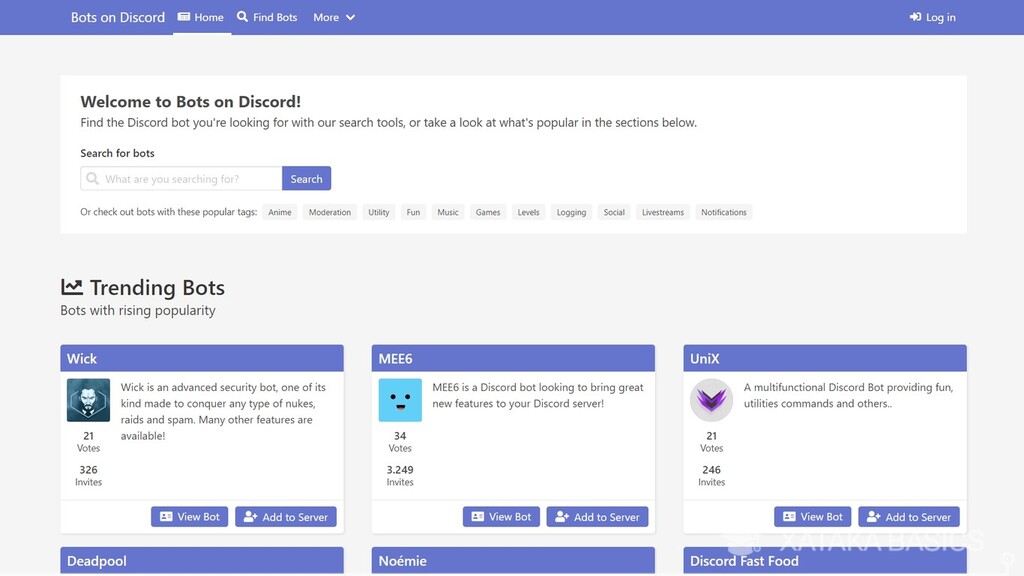Image resolution: width=1024 pixels, height=576 pixels.
Task: Click the UniX bot purple avatar
Action: tap(712, 400)
